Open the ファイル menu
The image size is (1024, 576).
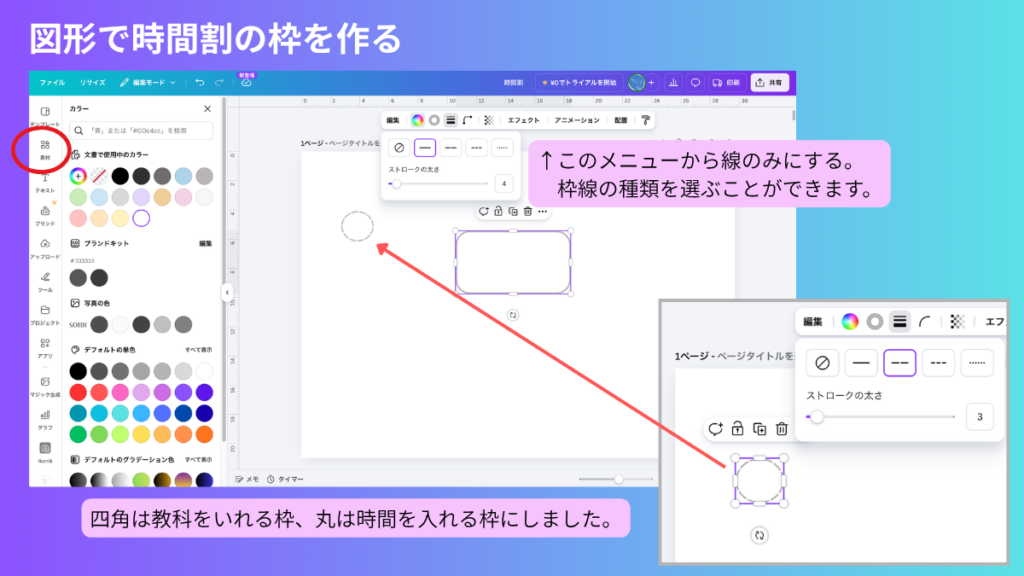click(x=53, y=84)
